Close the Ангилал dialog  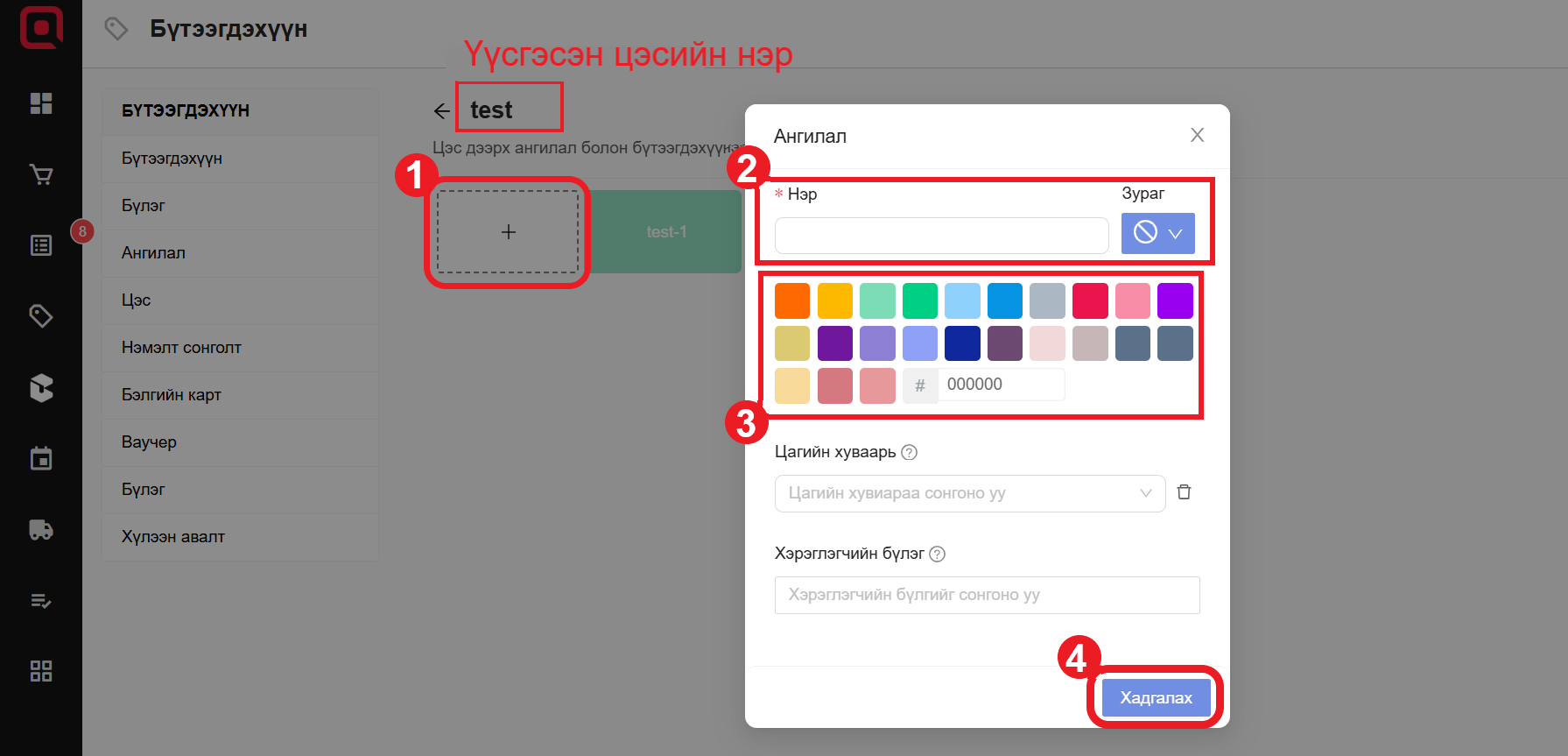tap(1197, 135)
